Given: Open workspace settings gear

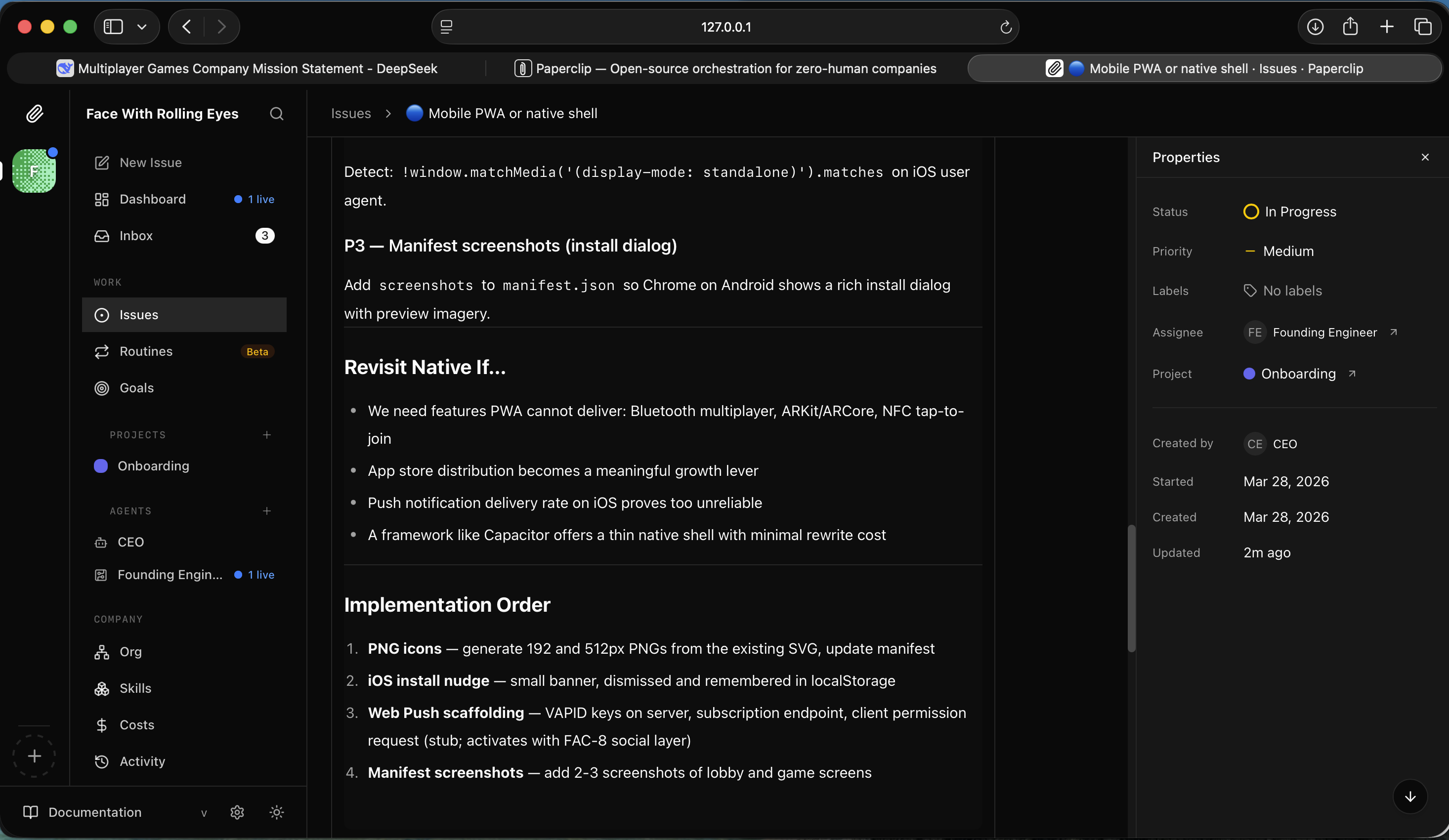Looking at the screenshot, I should pyautogui.click(x=237, y=812).
